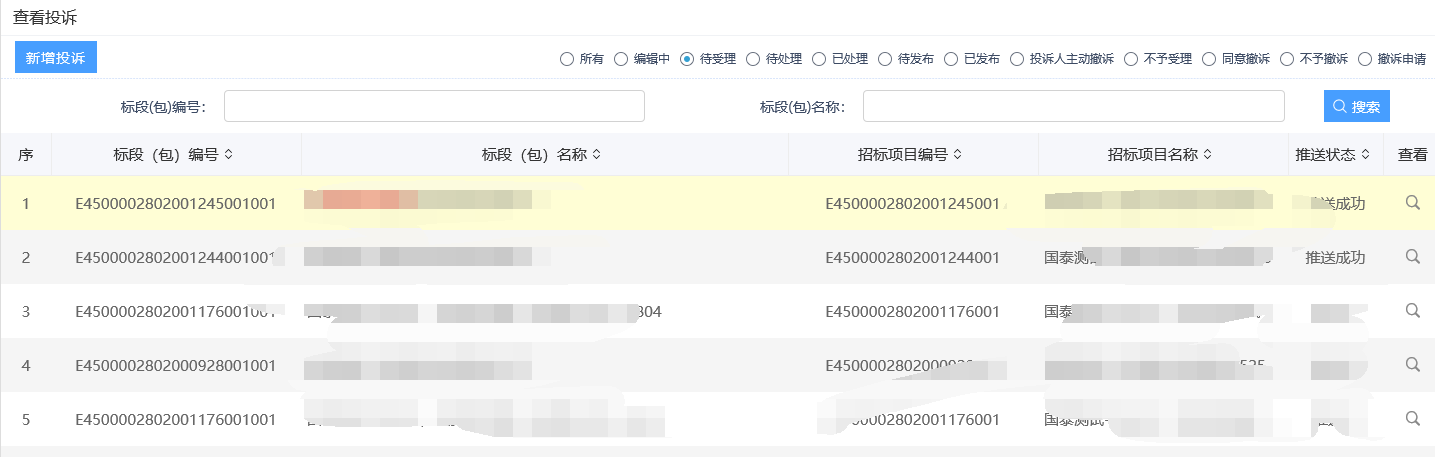Open complaint details via row 4 magnifier
Viewport: 1435px width, 457px height.
(1412, 365)
